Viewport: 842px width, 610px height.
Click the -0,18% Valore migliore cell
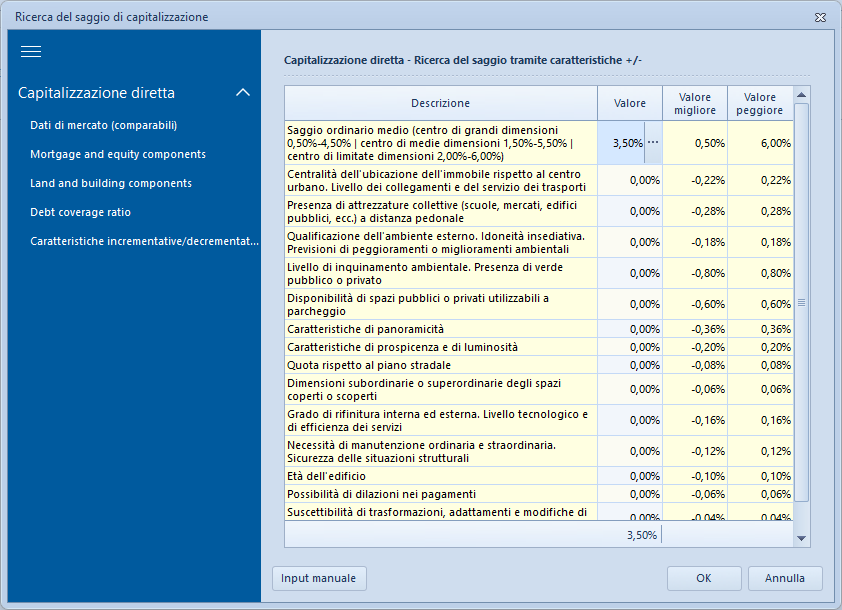tap(695, 243)
